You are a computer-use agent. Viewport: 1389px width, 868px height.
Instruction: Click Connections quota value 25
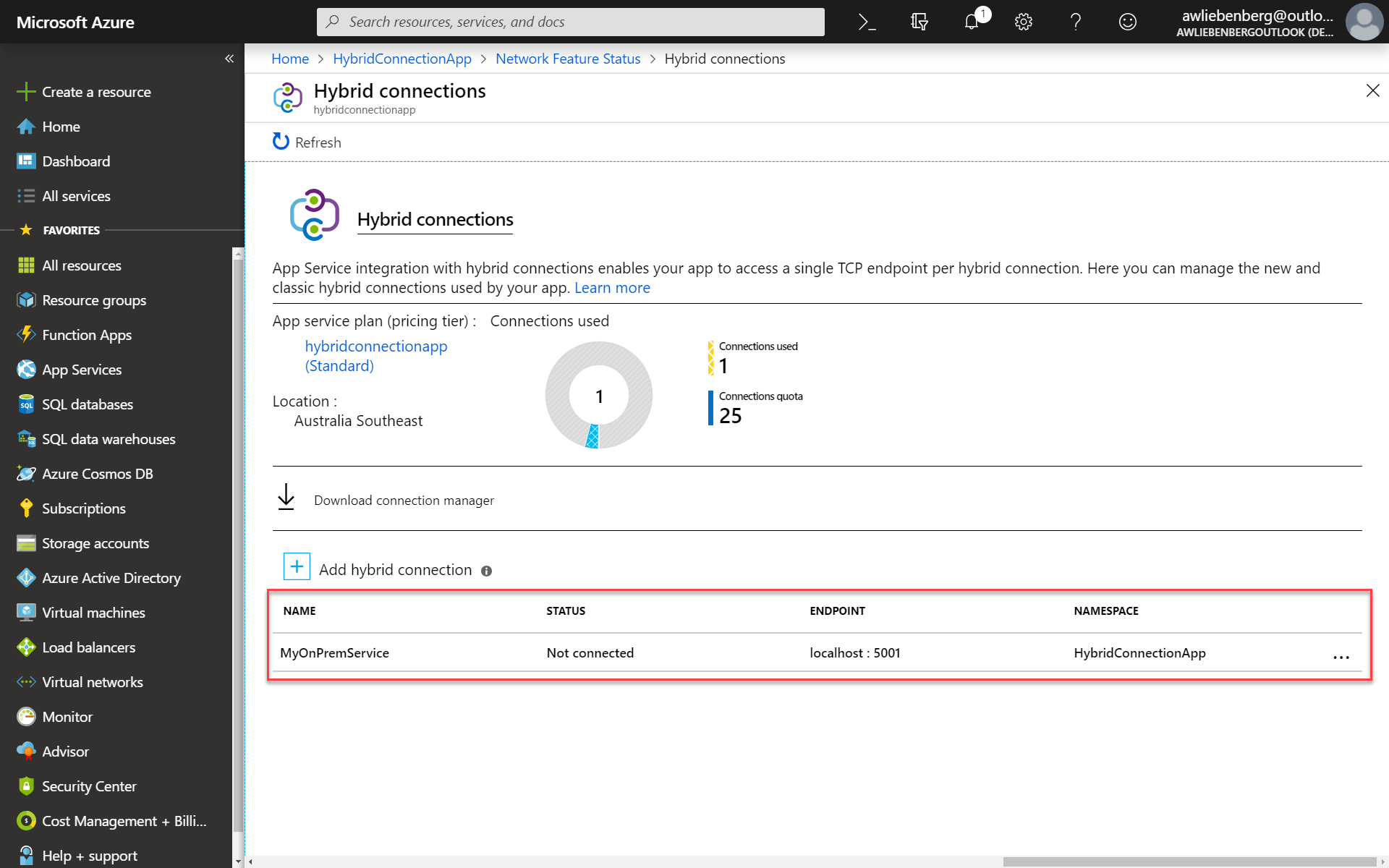click(x=730, y=416)
